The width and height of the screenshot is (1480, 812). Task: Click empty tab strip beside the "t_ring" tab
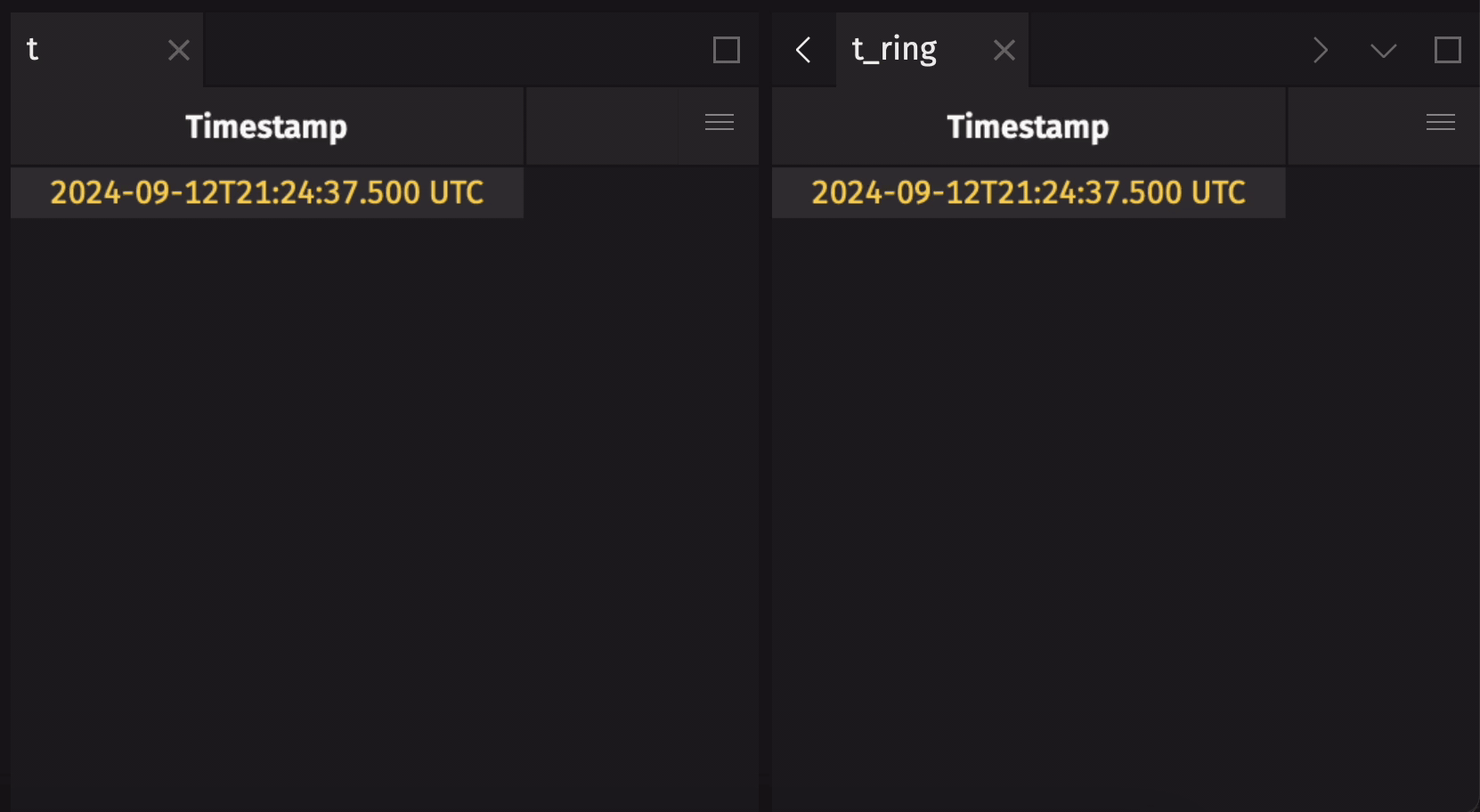1158,50
